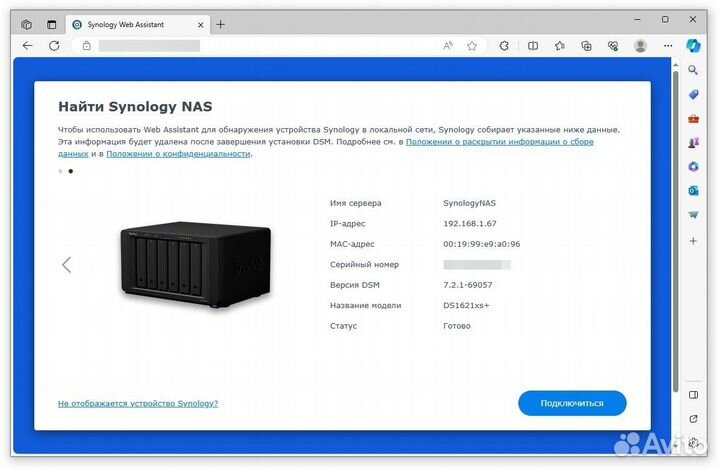Screen dimensions: 720x470
Task: Open Read aloud icon in address bar
Action: 448,45
